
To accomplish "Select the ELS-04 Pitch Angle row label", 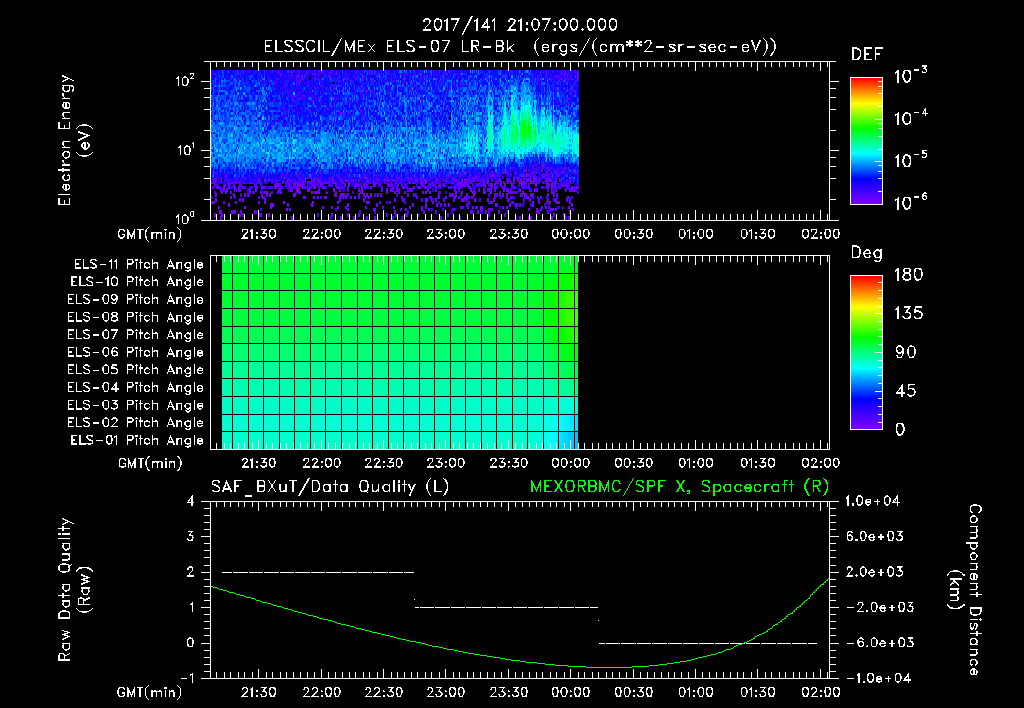I will tap(136, 387).
